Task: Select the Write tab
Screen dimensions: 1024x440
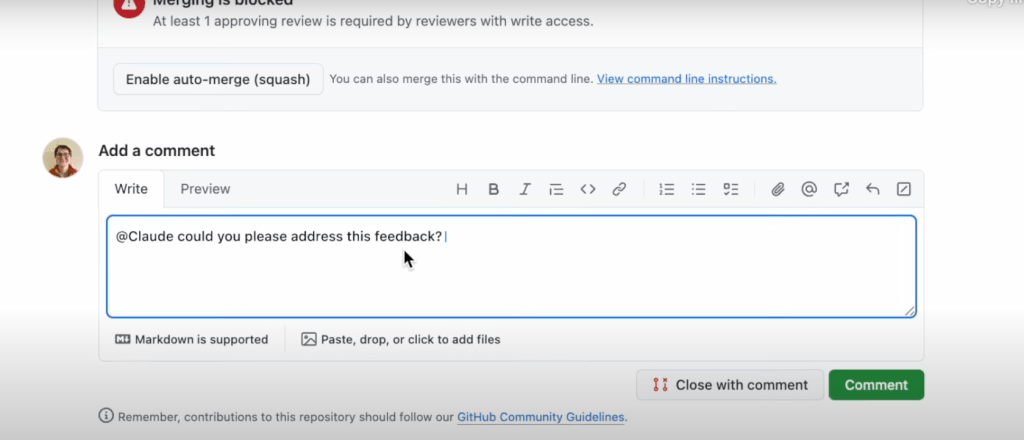Action: pyautogui.click(x=131, y=189)
